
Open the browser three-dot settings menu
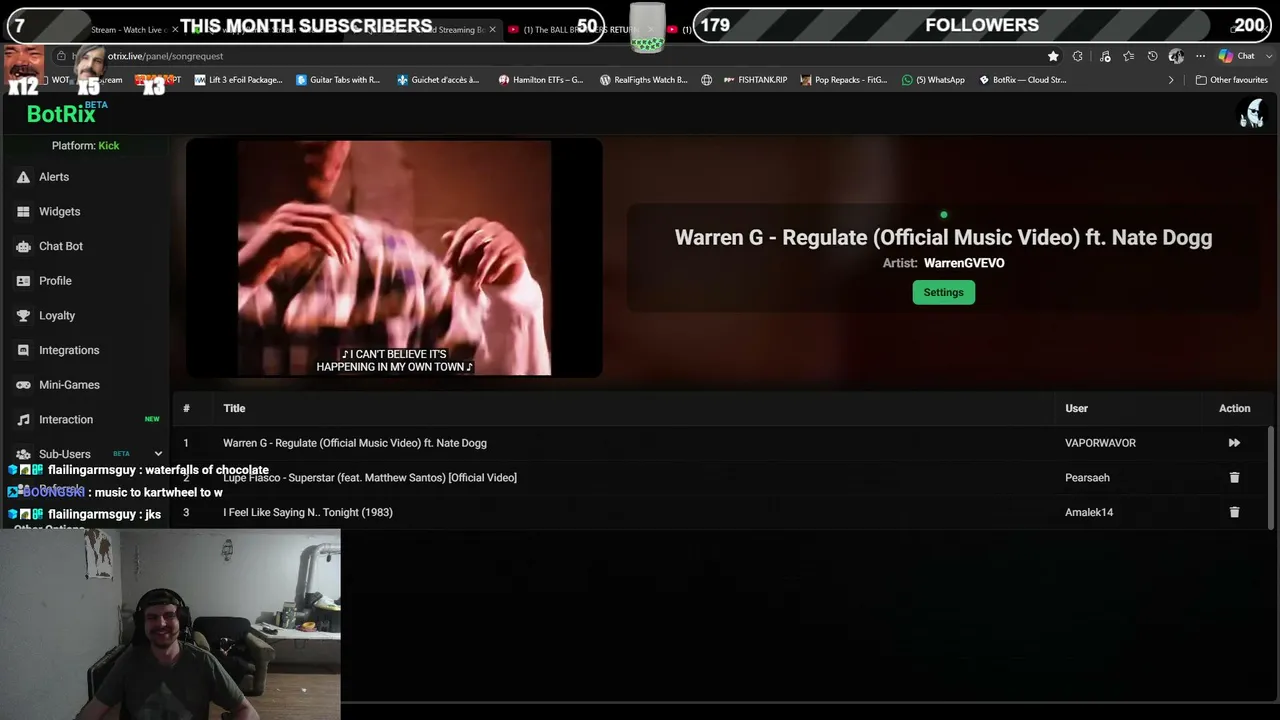point(1200,56)
